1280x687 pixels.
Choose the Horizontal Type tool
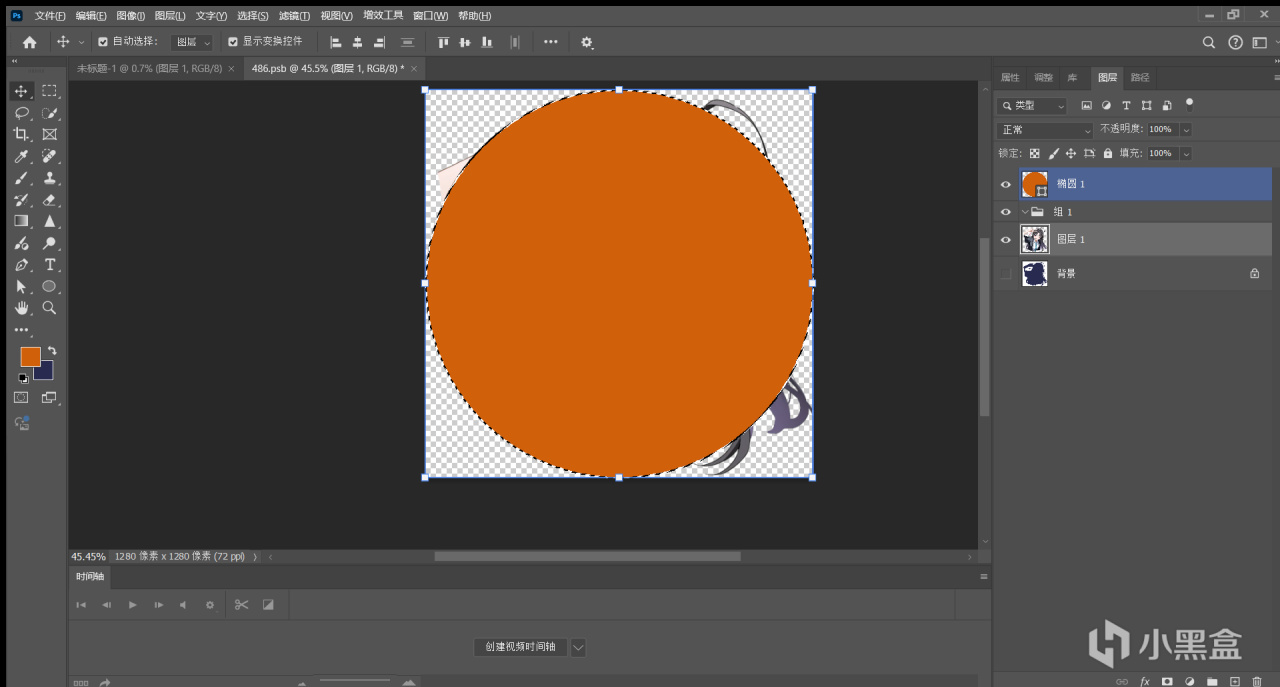point(49,265)
